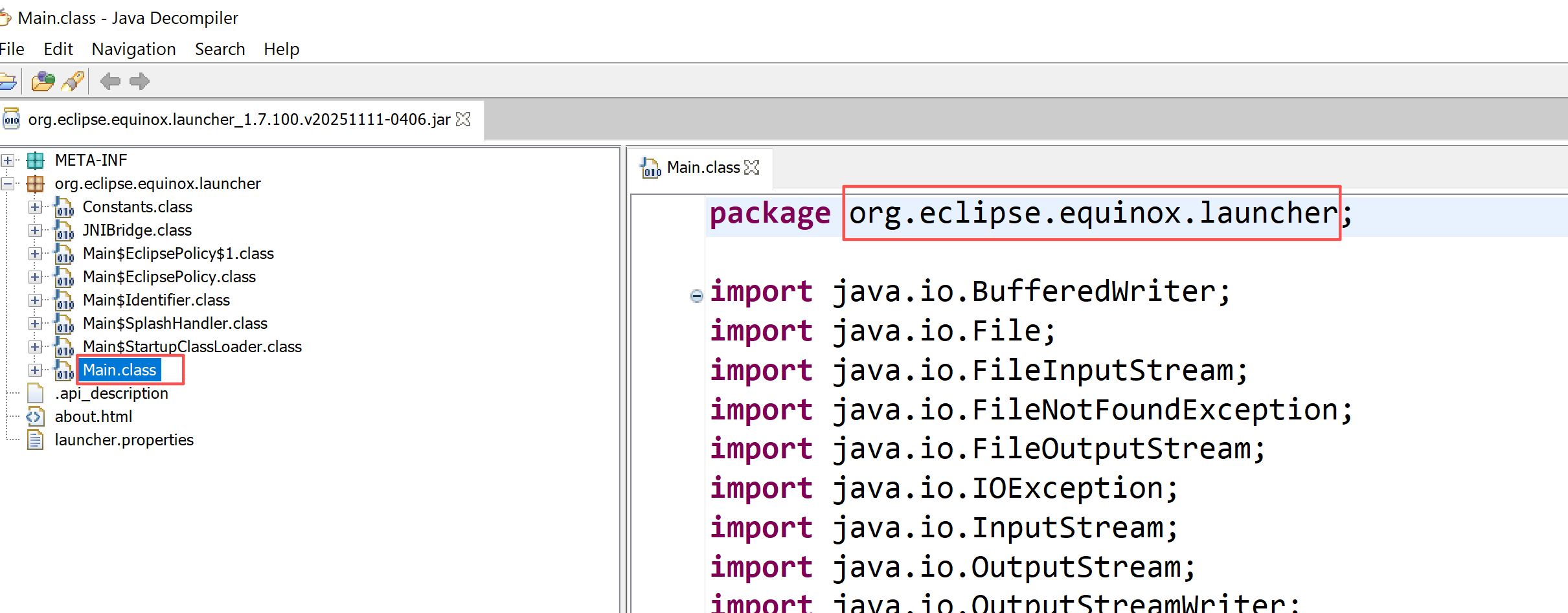
Task: Click the java.io.BufferedWriter import line
Action: point(970,292)
